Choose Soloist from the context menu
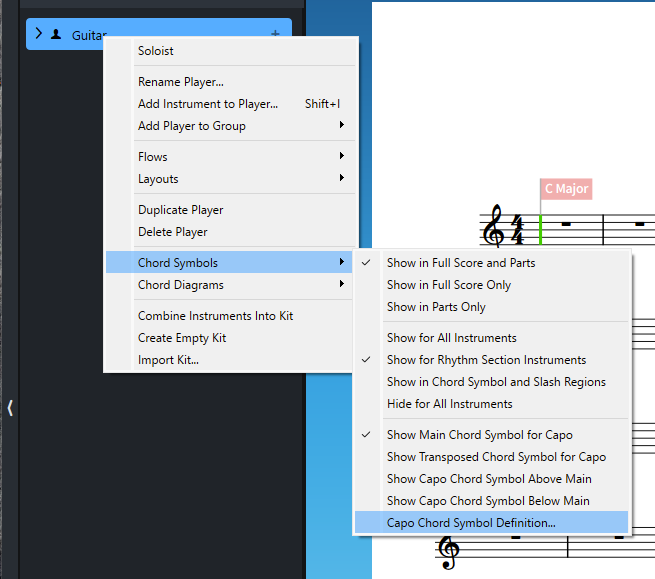The height and width of the screenshot is (579, 655). (230, 51)
